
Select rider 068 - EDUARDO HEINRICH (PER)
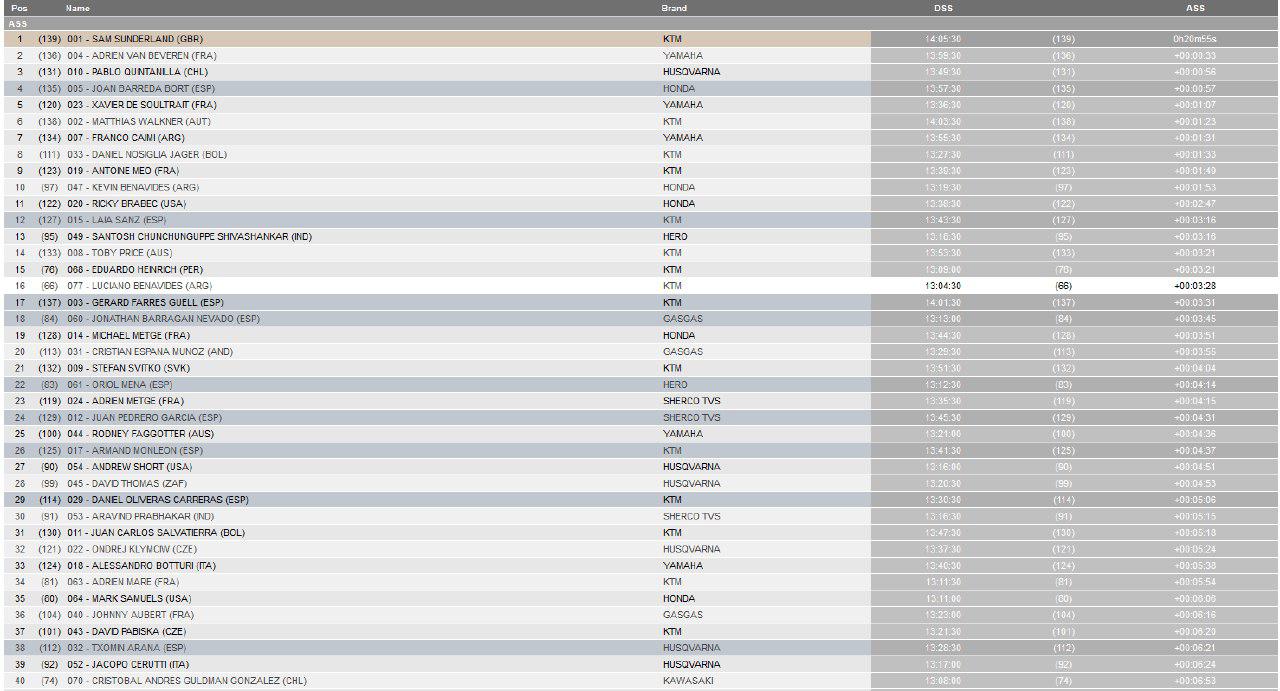pos(135,269)
